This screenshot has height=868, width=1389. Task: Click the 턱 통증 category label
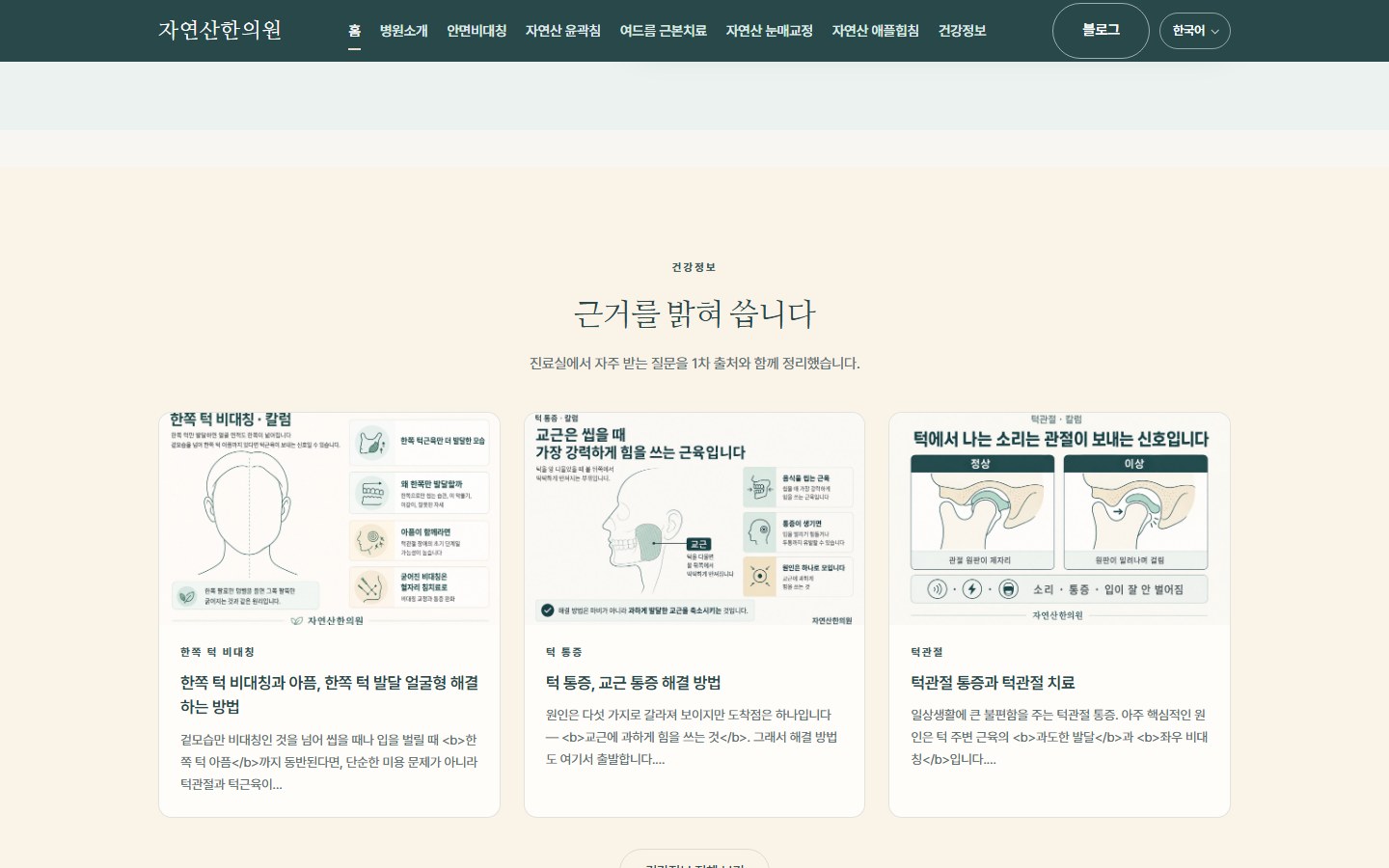(x=564, y=652)
